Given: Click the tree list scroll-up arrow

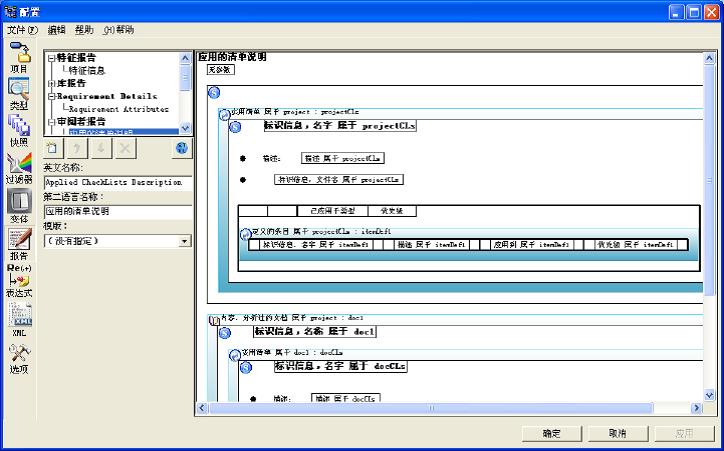Looking at the screenshot, I should click(x=185, y=58).
